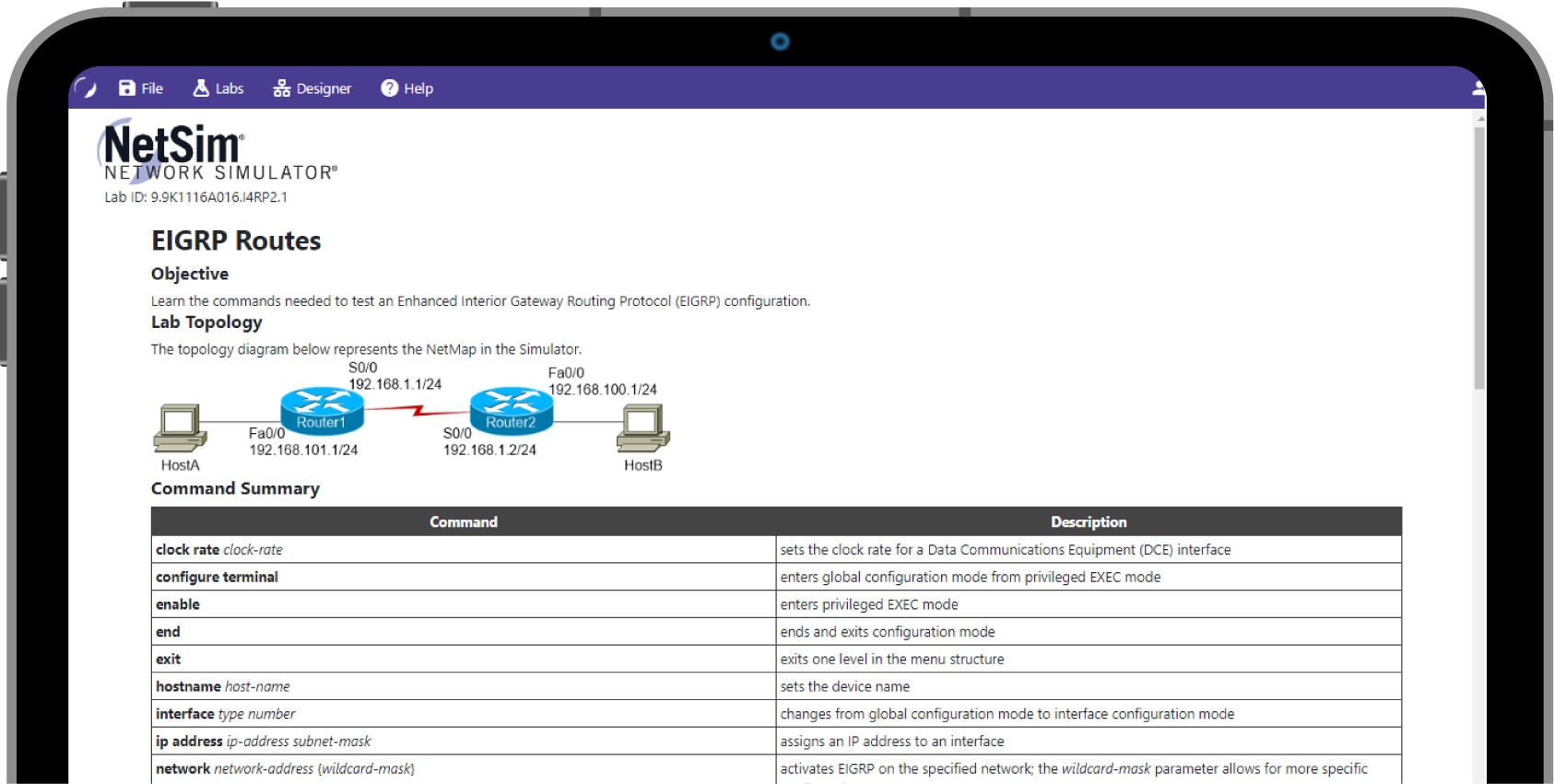Click the 192.168.1.1/24 label near Router1
Screen dimensions: 1554x784
pos(394,384)
